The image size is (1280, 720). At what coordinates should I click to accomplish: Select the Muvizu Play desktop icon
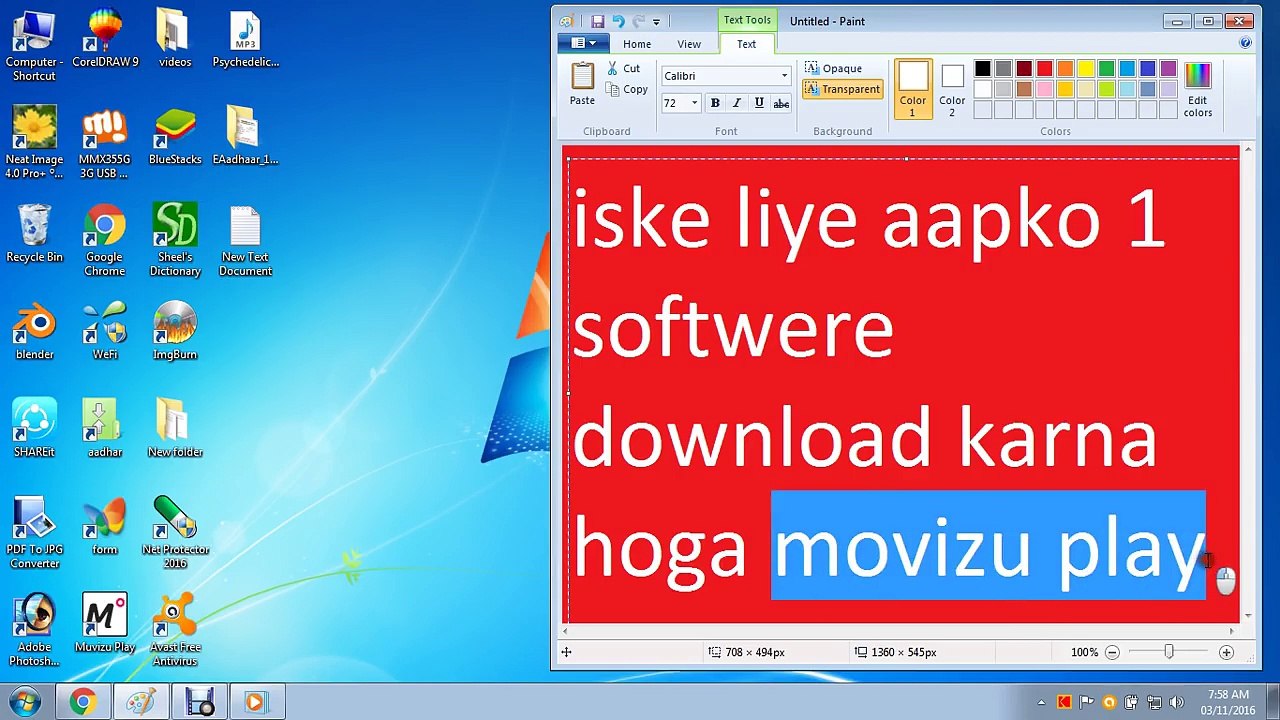point(105,624)
